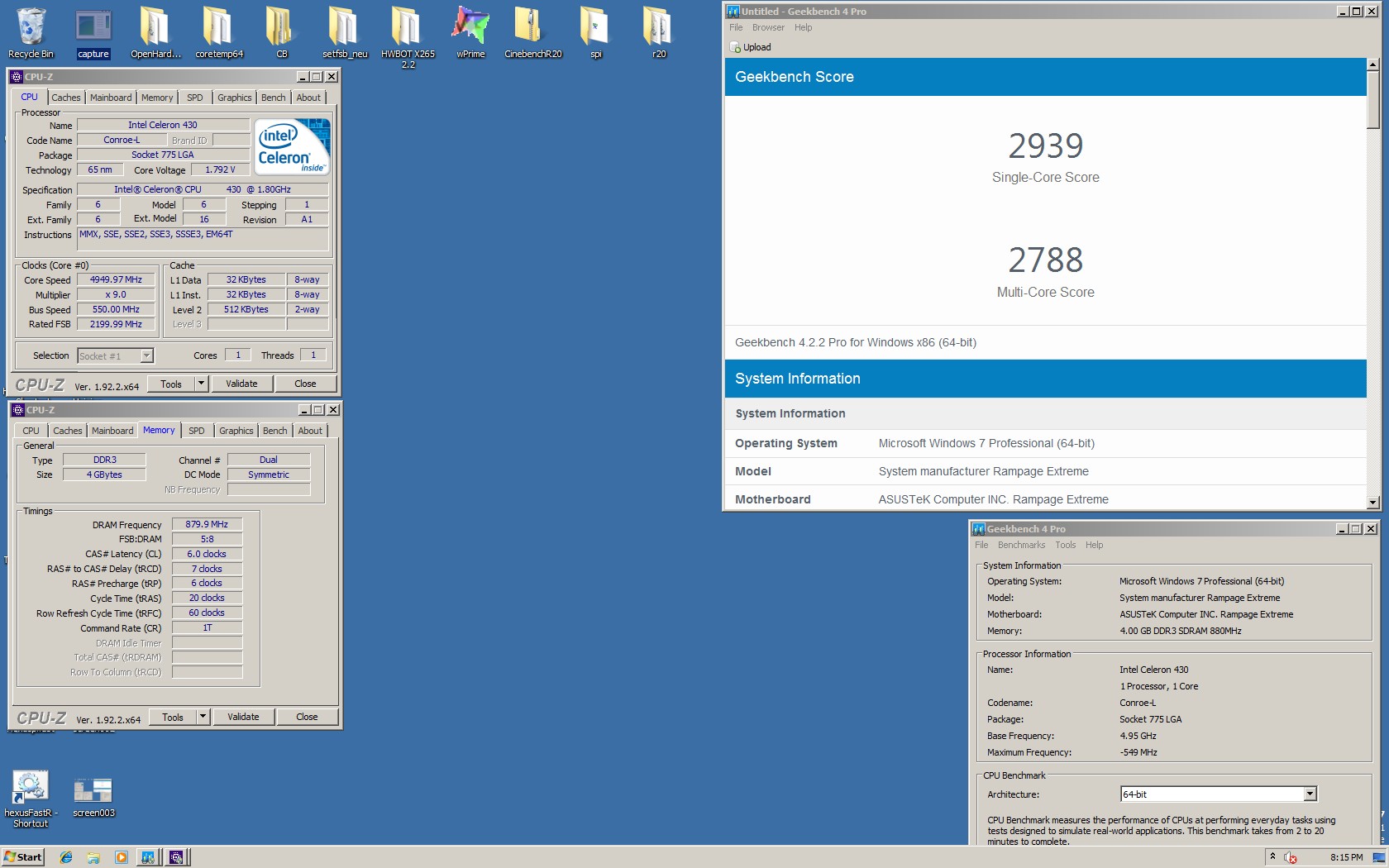Click Close button in bottom CPU-Z window
1389x868 pixels.
(x=307, y=717)
